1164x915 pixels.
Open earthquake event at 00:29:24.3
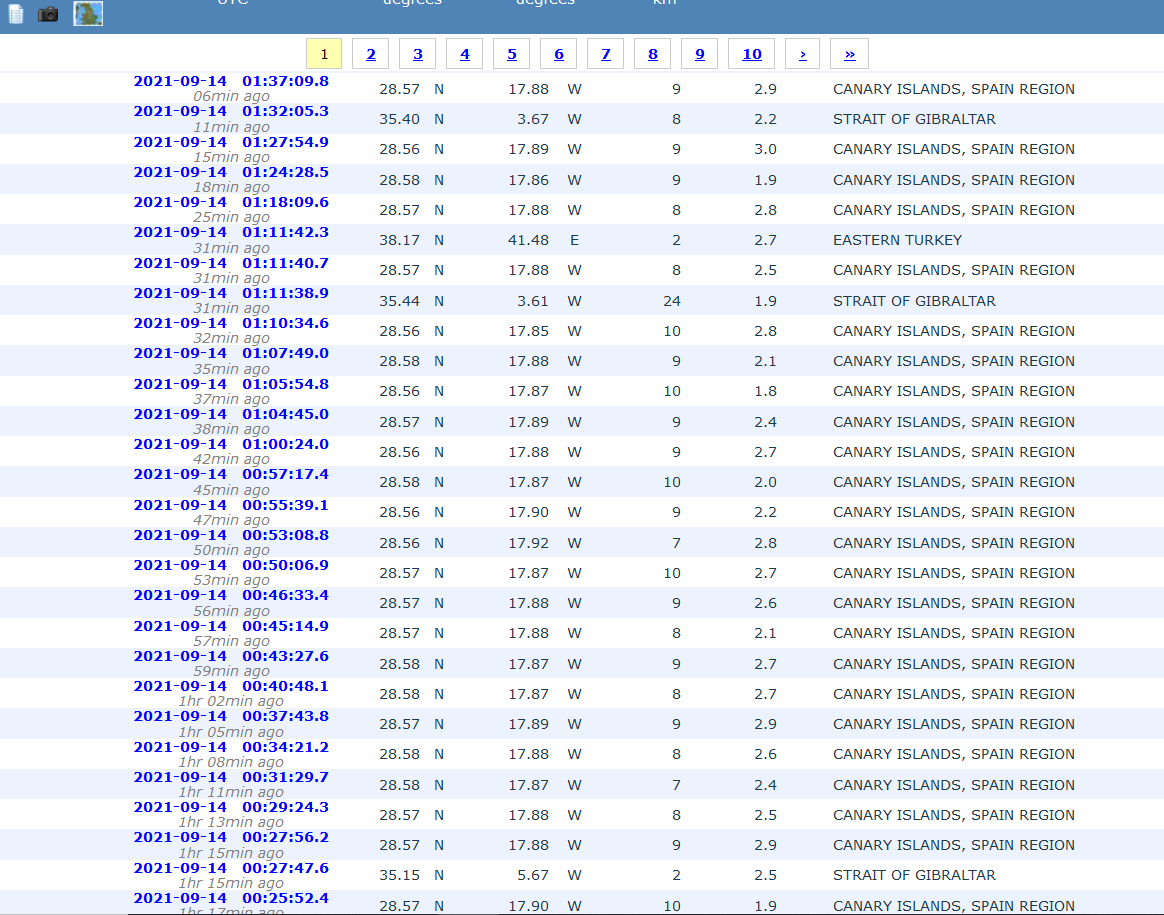point(231,807)
